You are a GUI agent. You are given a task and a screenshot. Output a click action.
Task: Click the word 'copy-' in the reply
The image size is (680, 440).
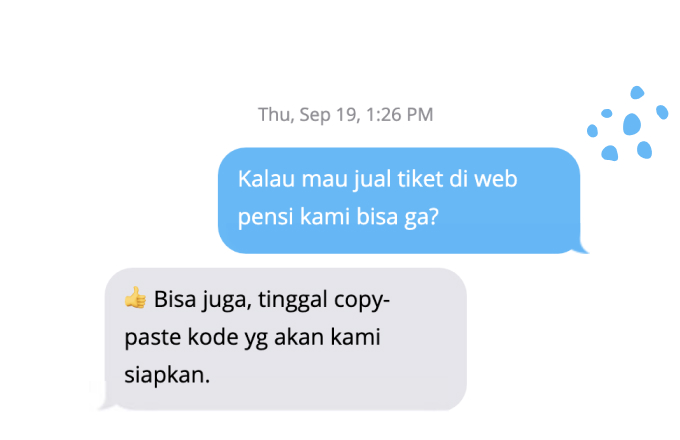coord(362,300)
